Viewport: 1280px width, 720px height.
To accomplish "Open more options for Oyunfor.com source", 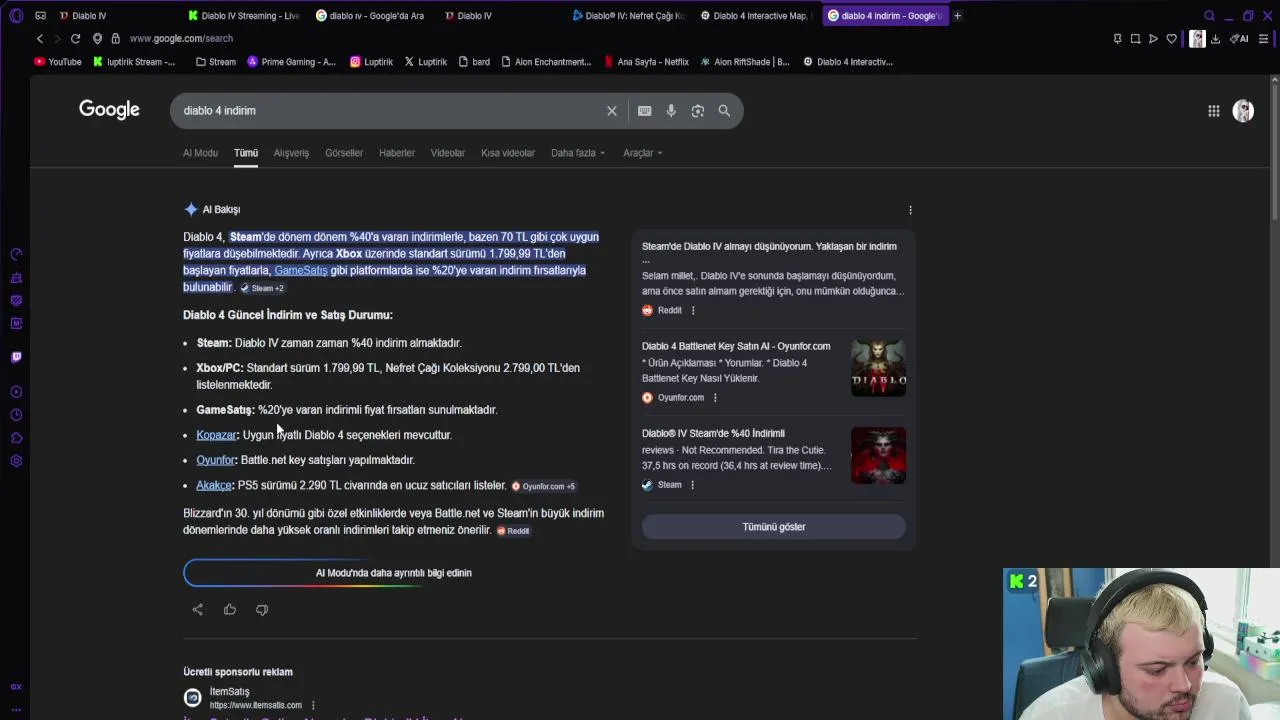I will tap(714, 397).
